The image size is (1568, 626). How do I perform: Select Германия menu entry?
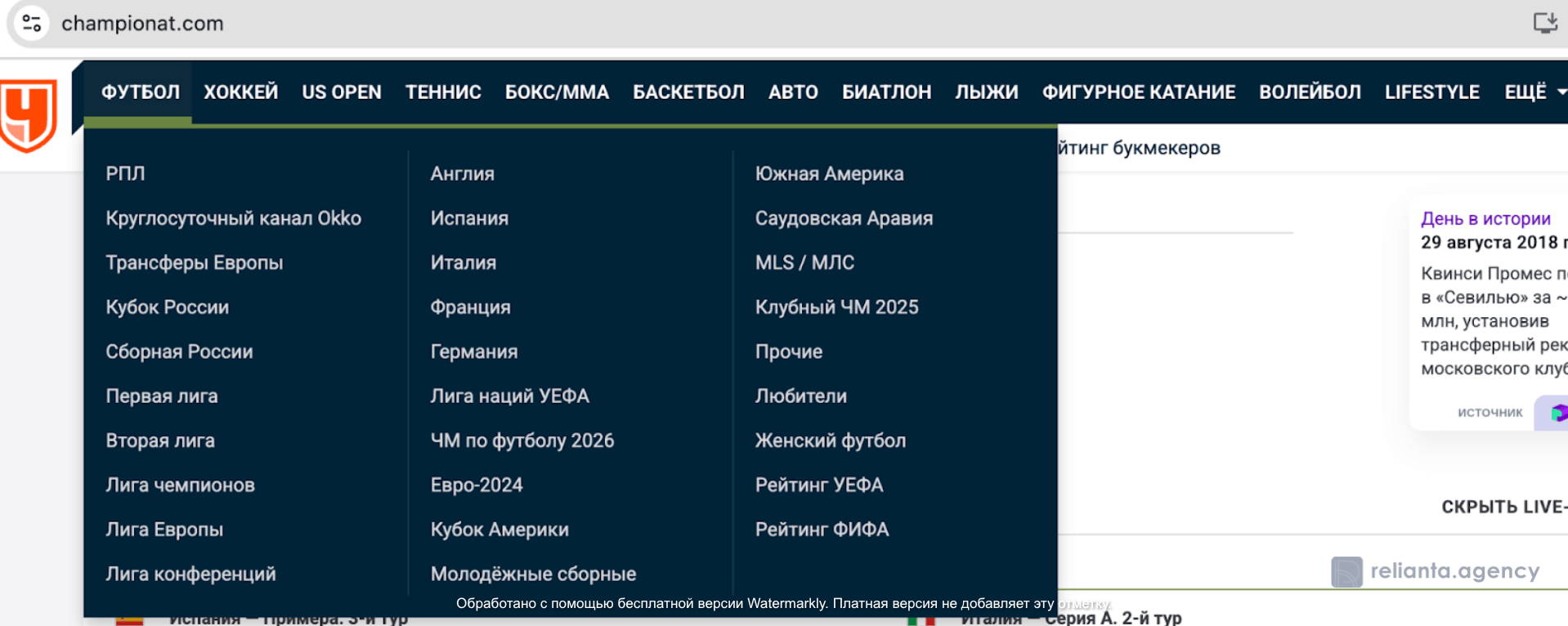pyautogui.click(x=474, y=351)
